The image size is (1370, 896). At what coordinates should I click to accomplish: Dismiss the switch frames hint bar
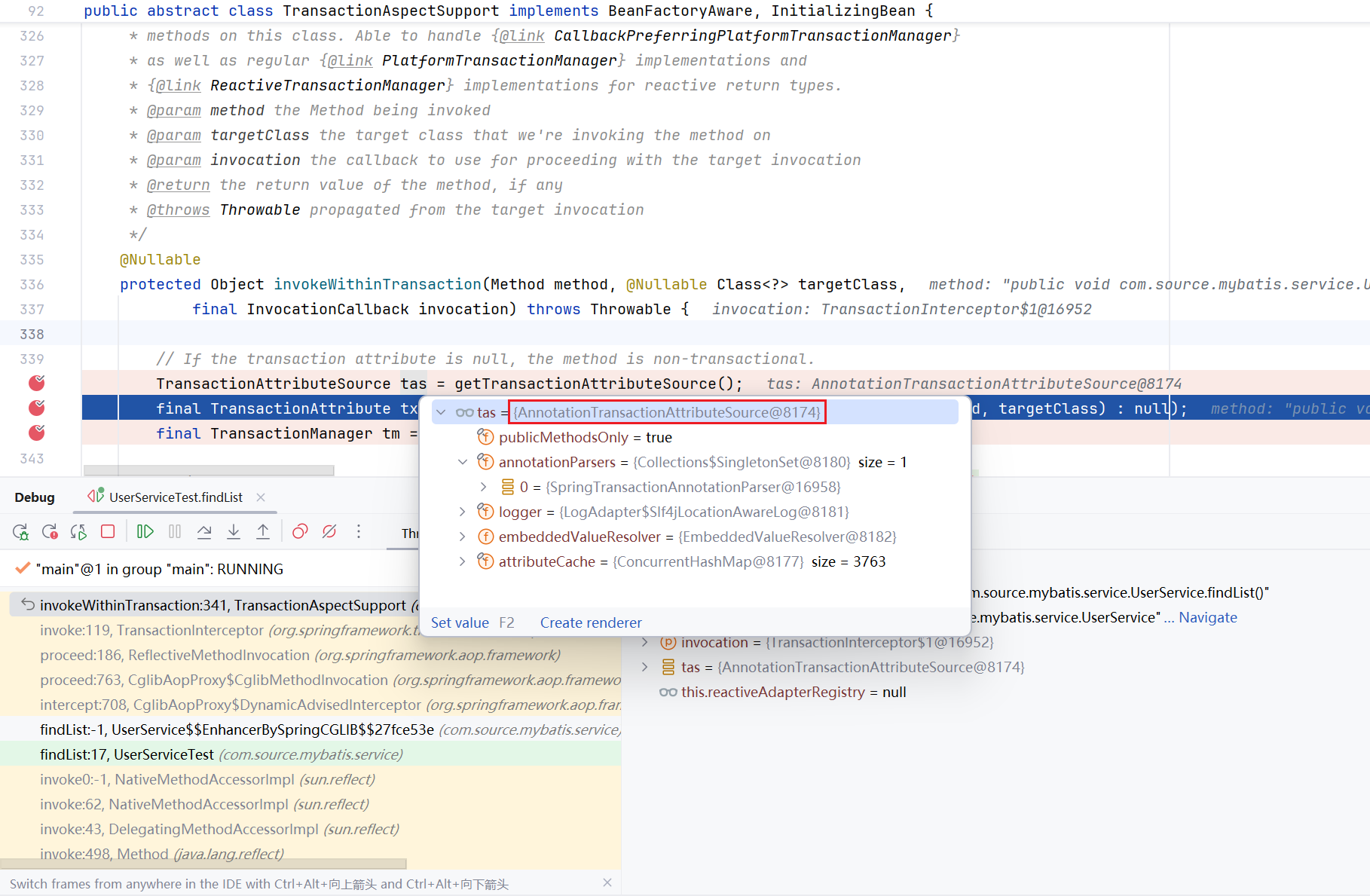click(x=607, y=883)
